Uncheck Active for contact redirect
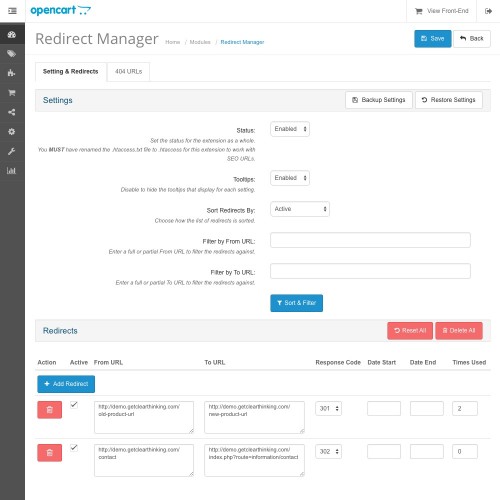Viewport: 500px width, 500px height. point(74,448)
